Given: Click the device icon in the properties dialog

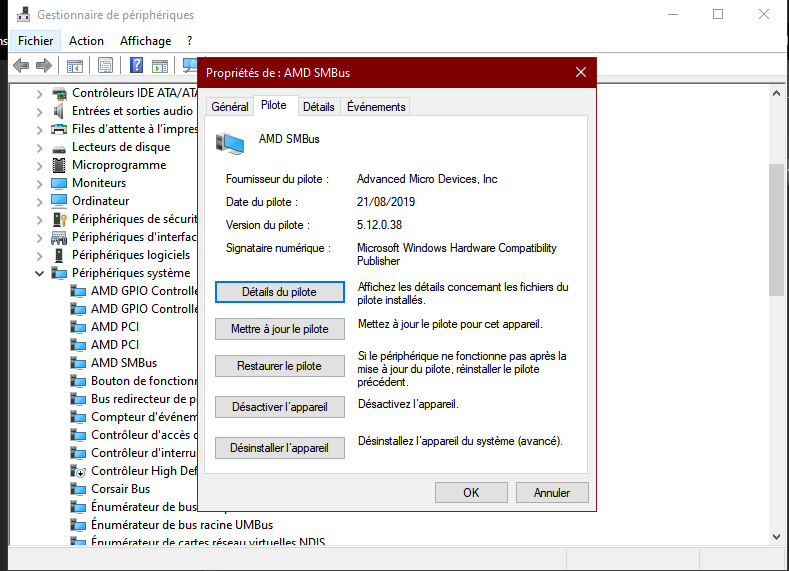Looking at the screenshot, I should (x=230, y=143).
